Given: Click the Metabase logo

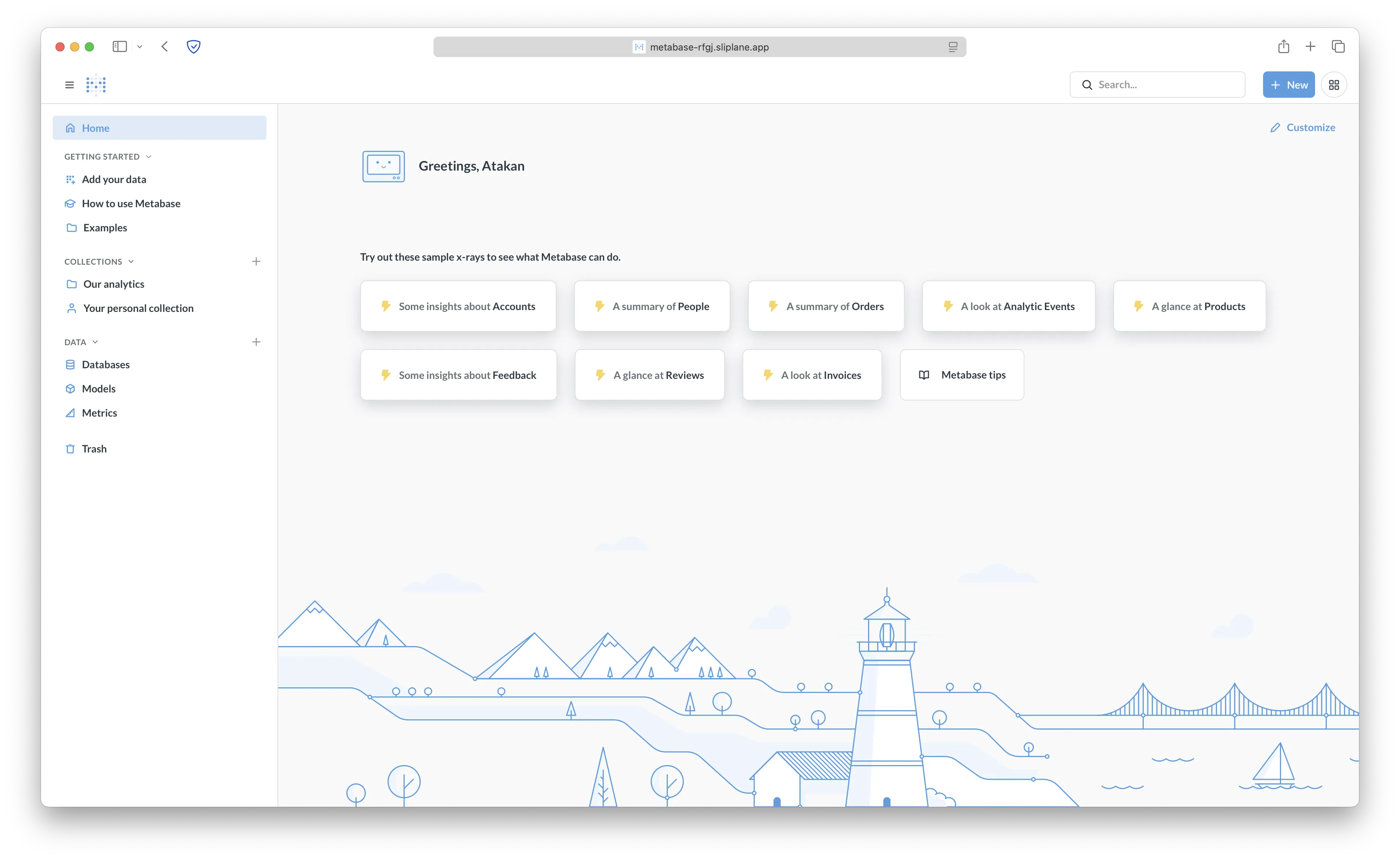Looking at the screenshot, I should (x=96, y=84).
